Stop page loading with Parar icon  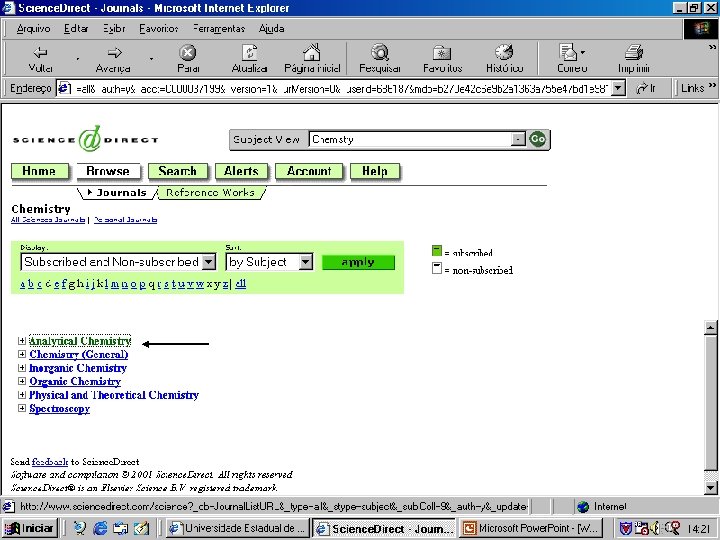[187, 52]
